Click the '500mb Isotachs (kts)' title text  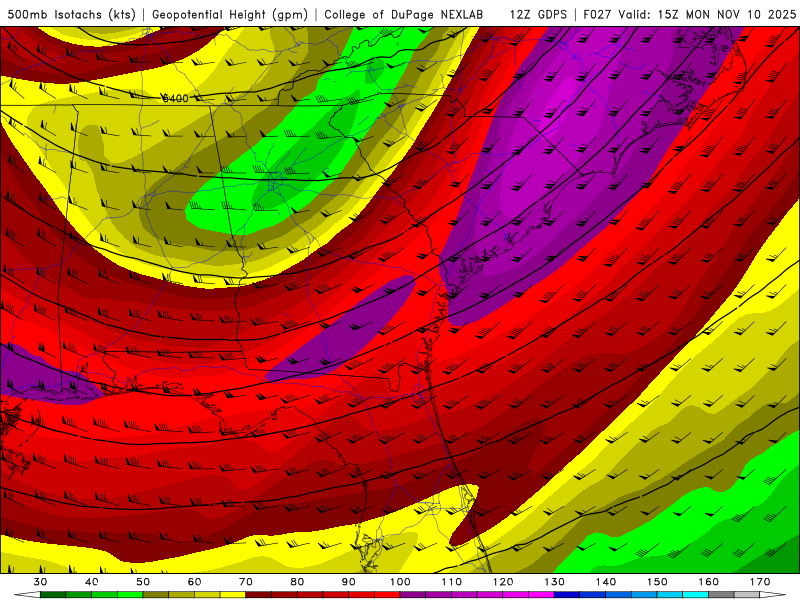point(71,14)
